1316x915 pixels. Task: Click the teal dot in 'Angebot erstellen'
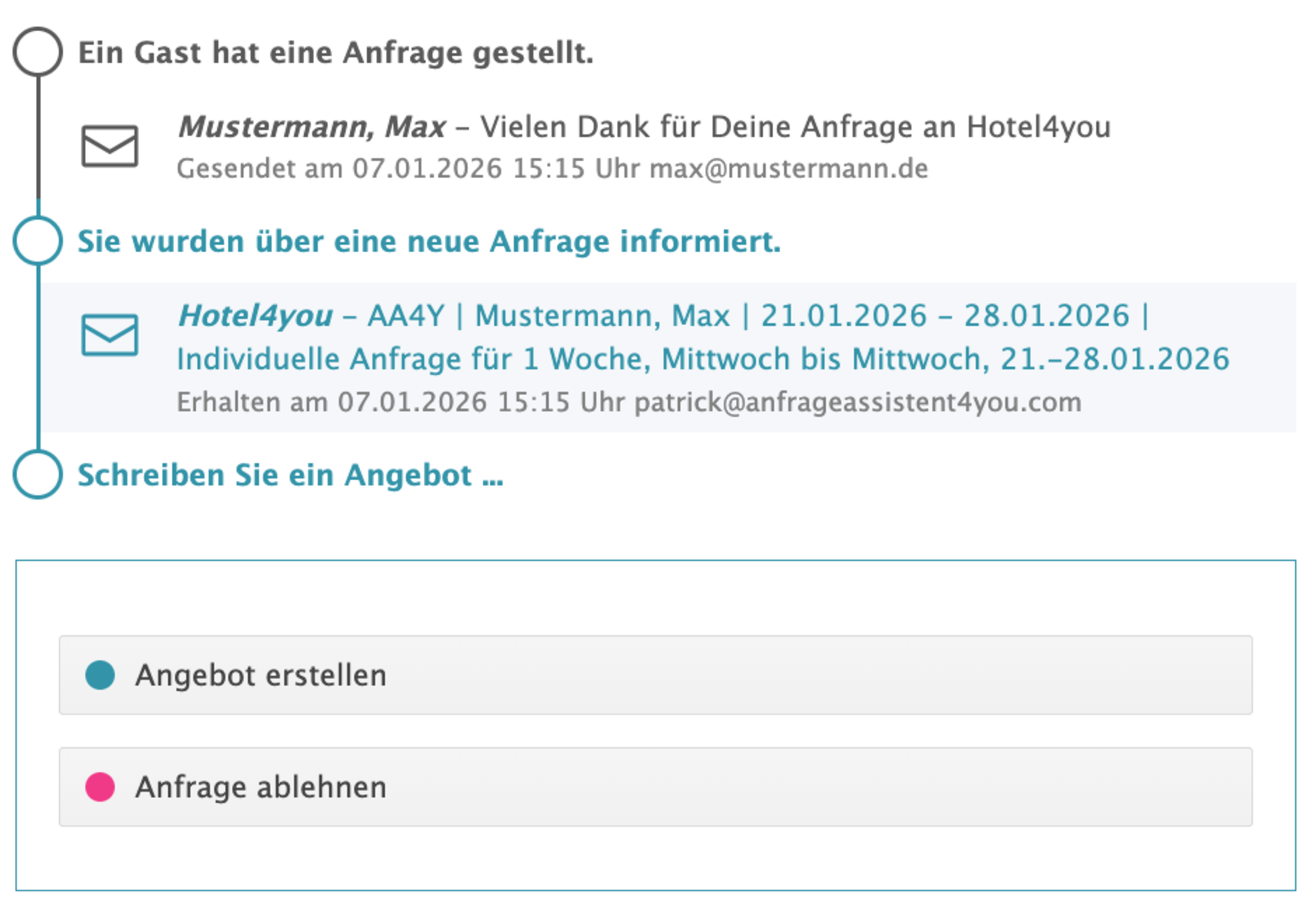click(100, 675)
